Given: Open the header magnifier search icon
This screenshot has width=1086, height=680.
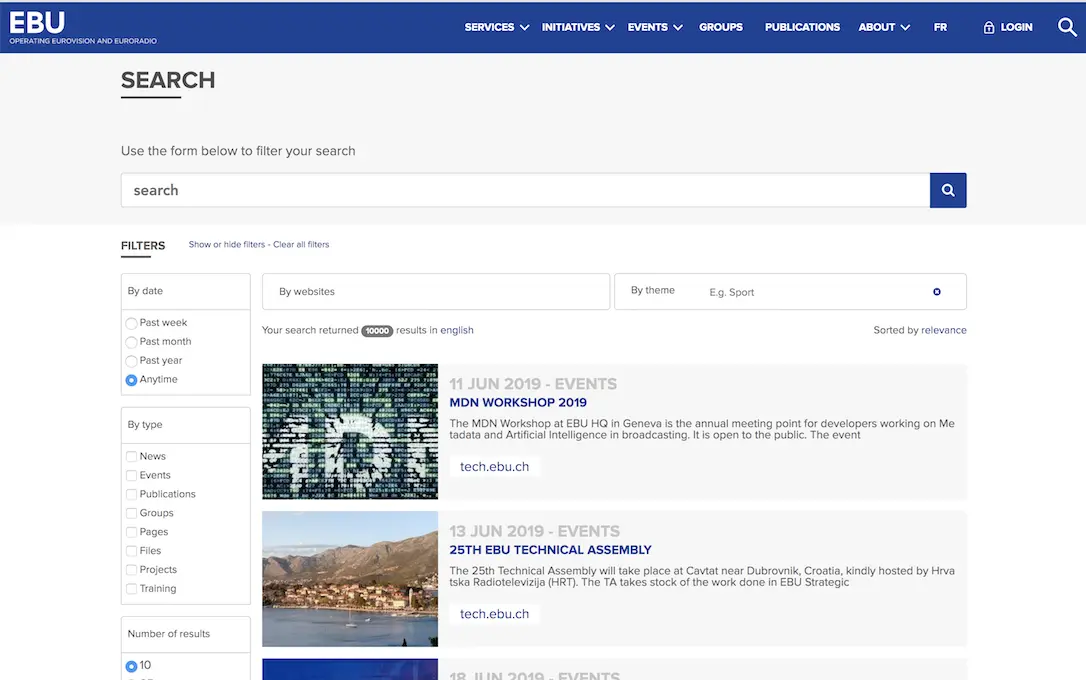Looking at the screenshot, I should pyautogui.click(x=1067, y=27).
